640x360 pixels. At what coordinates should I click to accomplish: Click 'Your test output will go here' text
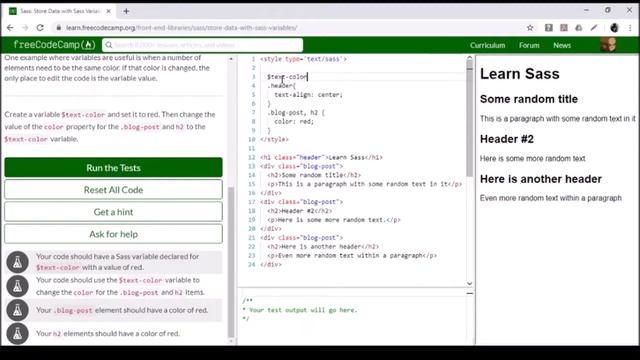coord(303,310)
